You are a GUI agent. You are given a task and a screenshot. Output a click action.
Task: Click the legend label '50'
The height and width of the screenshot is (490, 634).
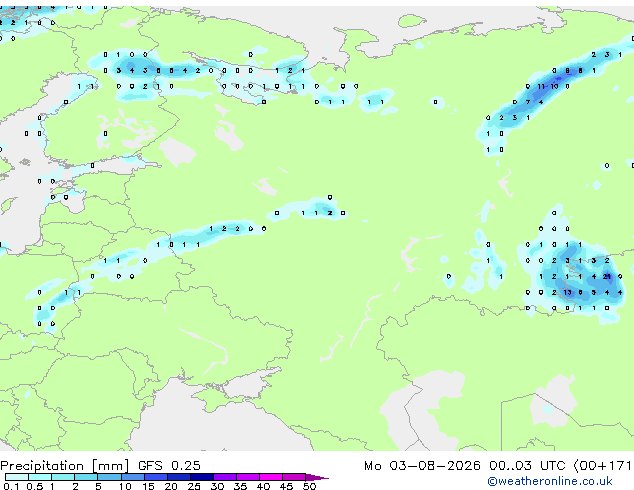click(309, 486)
